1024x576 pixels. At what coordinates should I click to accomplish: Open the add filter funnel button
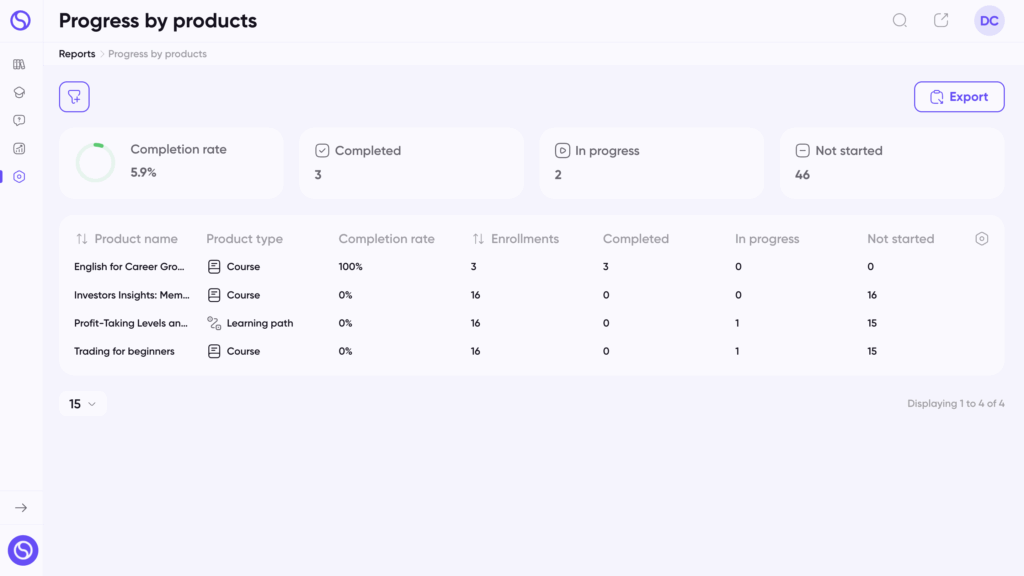pyautogui.click(x=74, y=97)
